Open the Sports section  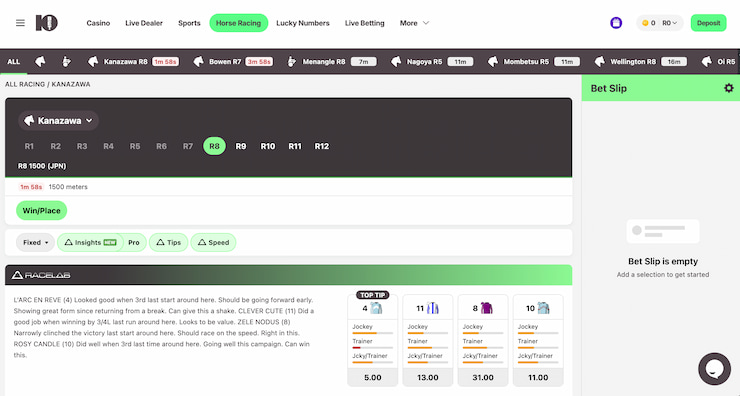189,23
